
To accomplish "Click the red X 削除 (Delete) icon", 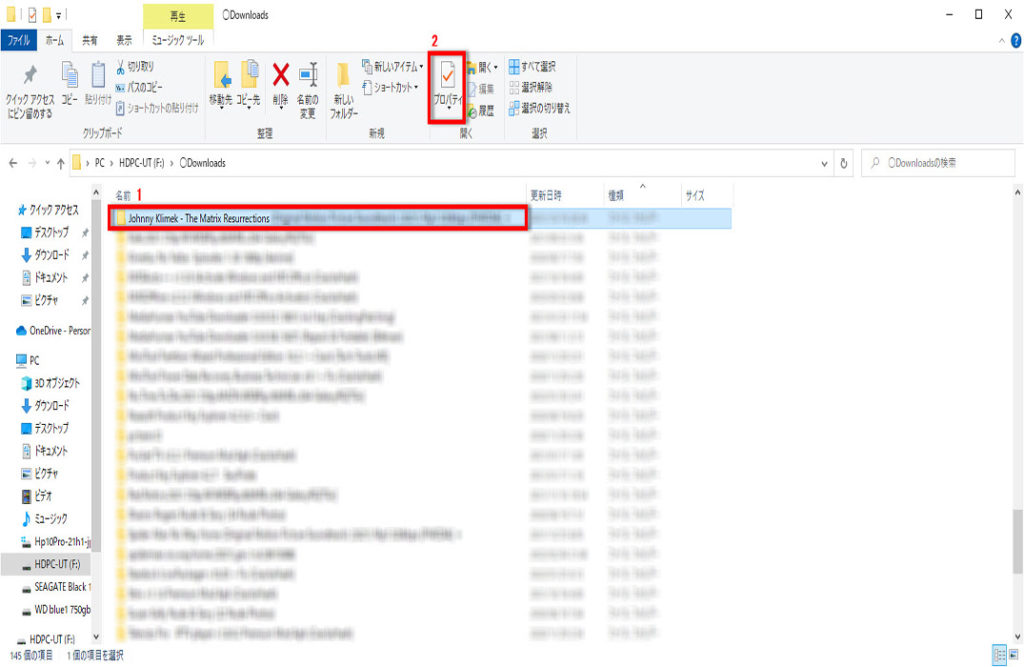I will tap(281, 76).
